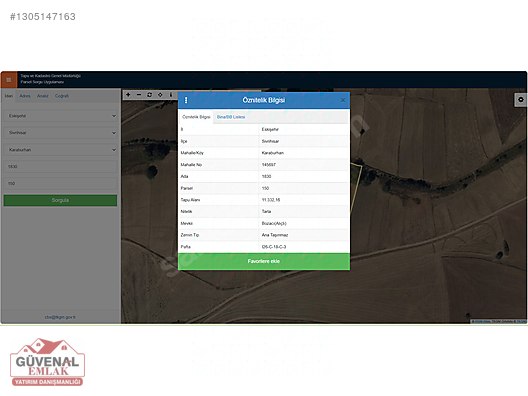
Task: Click the Nitelik value Tarla
Action: (266, 211)
